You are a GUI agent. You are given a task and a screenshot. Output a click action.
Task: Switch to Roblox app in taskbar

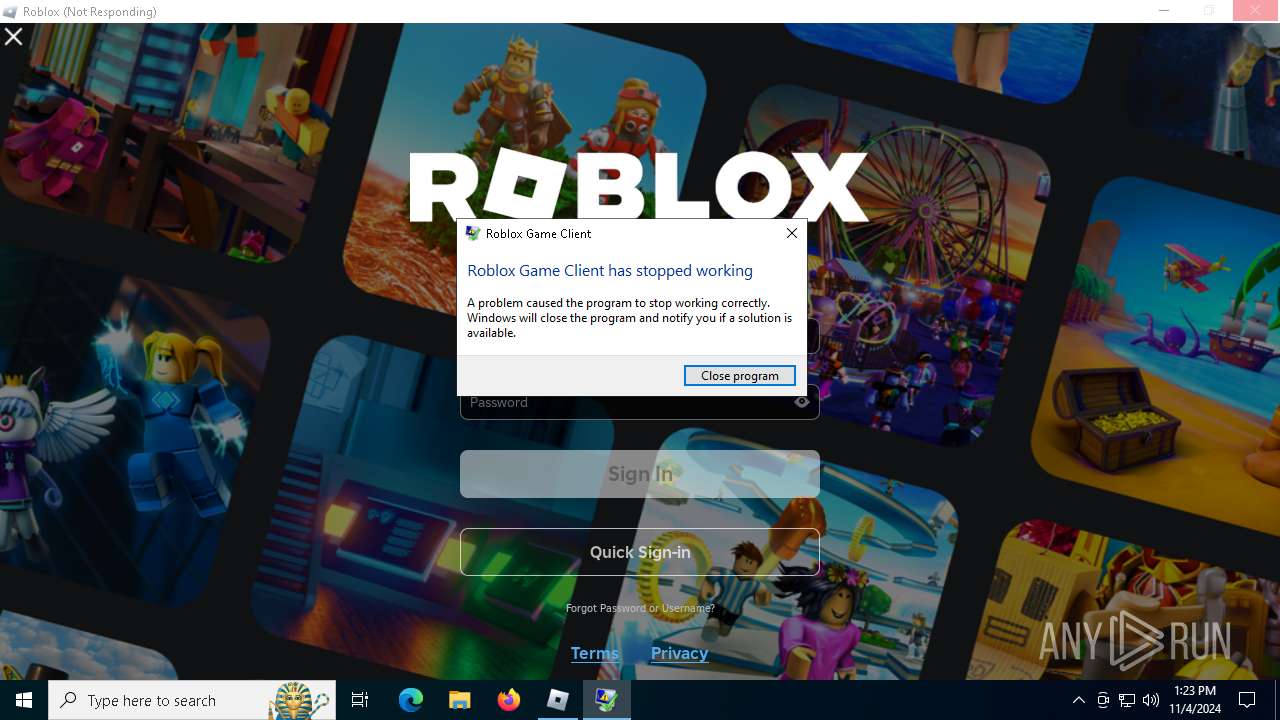coord(558,700)
